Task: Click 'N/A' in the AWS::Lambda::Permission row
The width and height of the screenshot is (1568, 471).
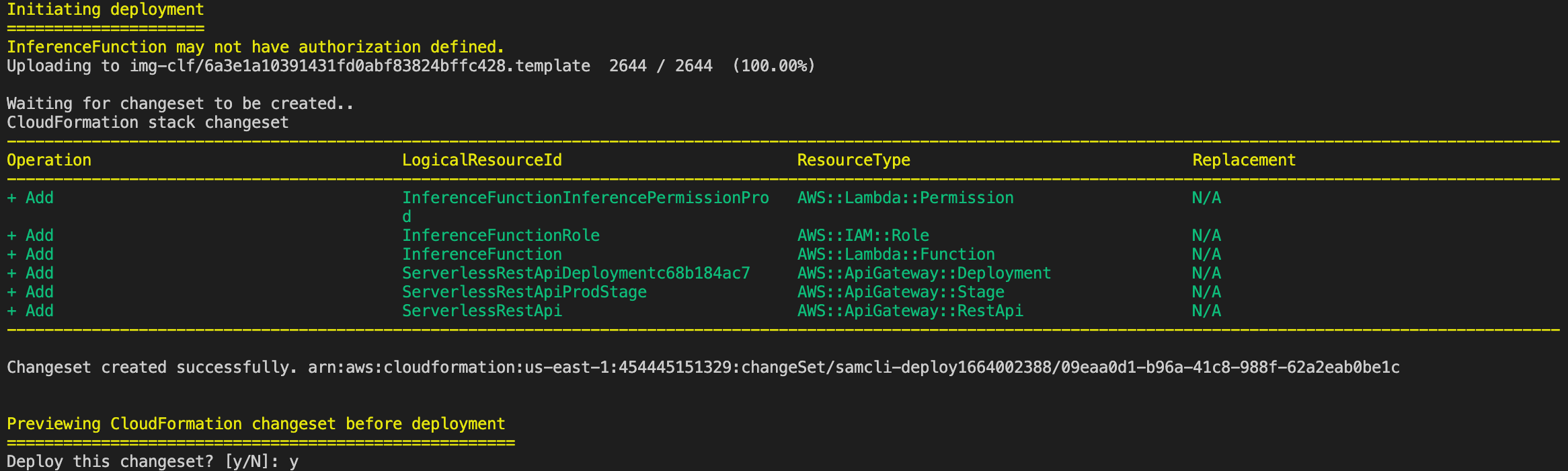Action: coord(1207,198)
